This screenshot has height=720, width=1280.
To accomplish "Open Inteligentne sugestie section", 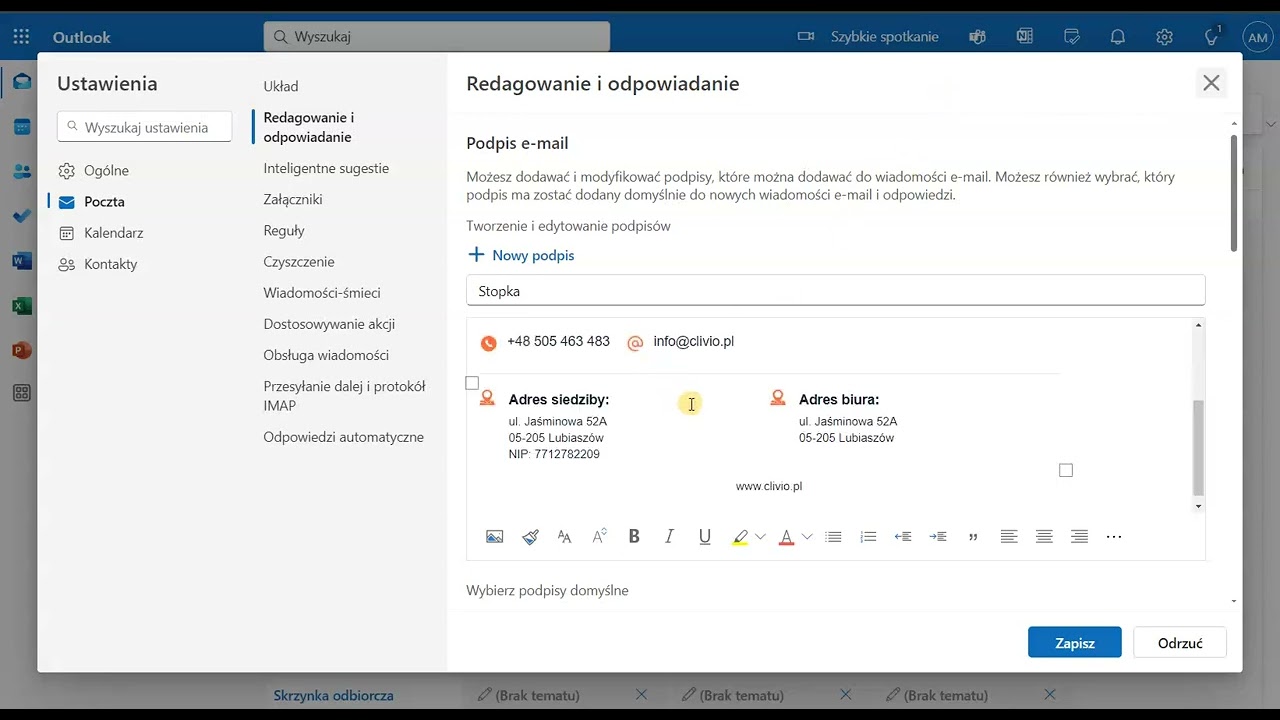I will (326, 168).
